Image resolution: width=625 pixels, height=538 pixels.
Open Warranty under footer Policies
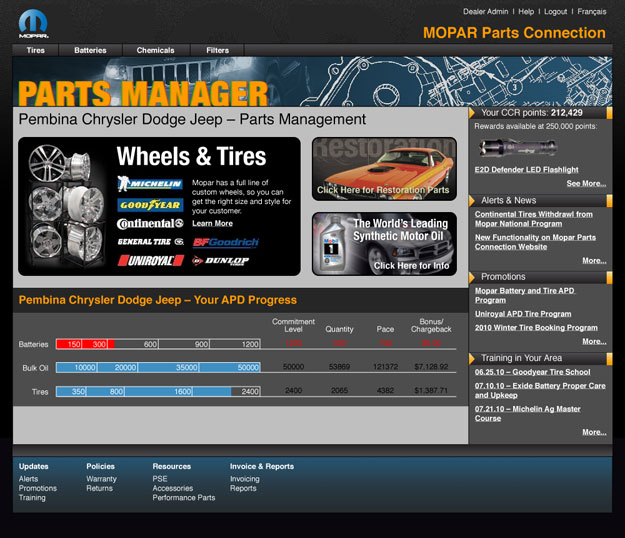(102, 479)
